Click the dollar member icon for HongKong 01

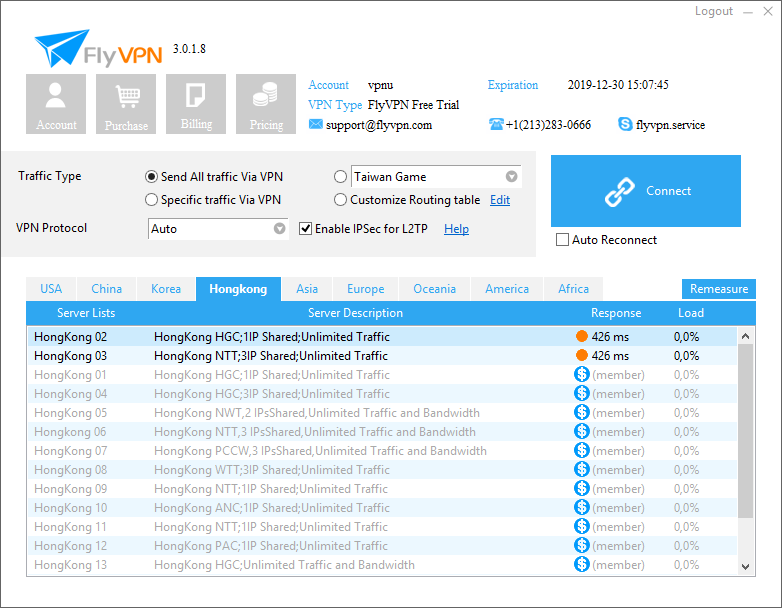point(582,374)
